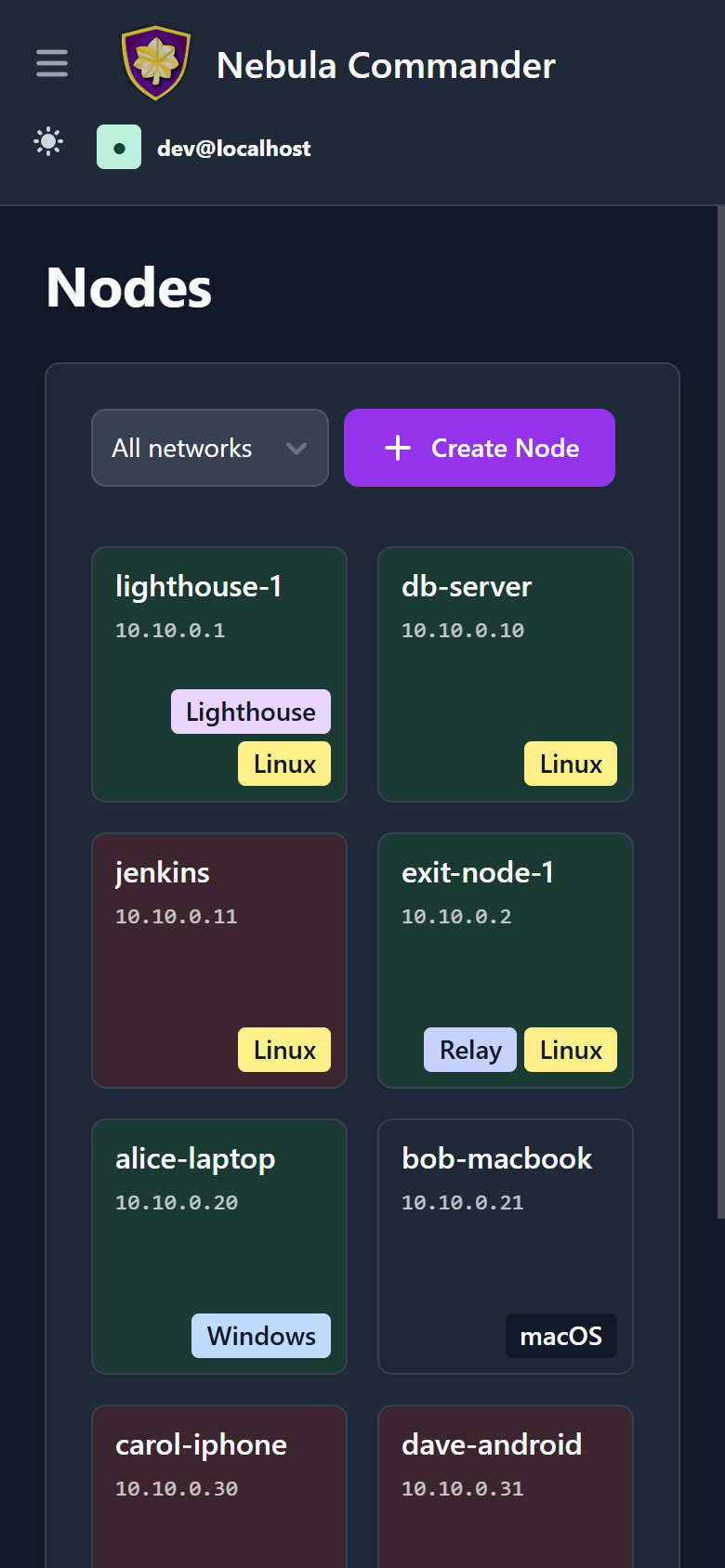This screenshot has height=1568, width=725.
Task: Select IP address 10.10.0.21
Action: click(x=463, y=1203)
